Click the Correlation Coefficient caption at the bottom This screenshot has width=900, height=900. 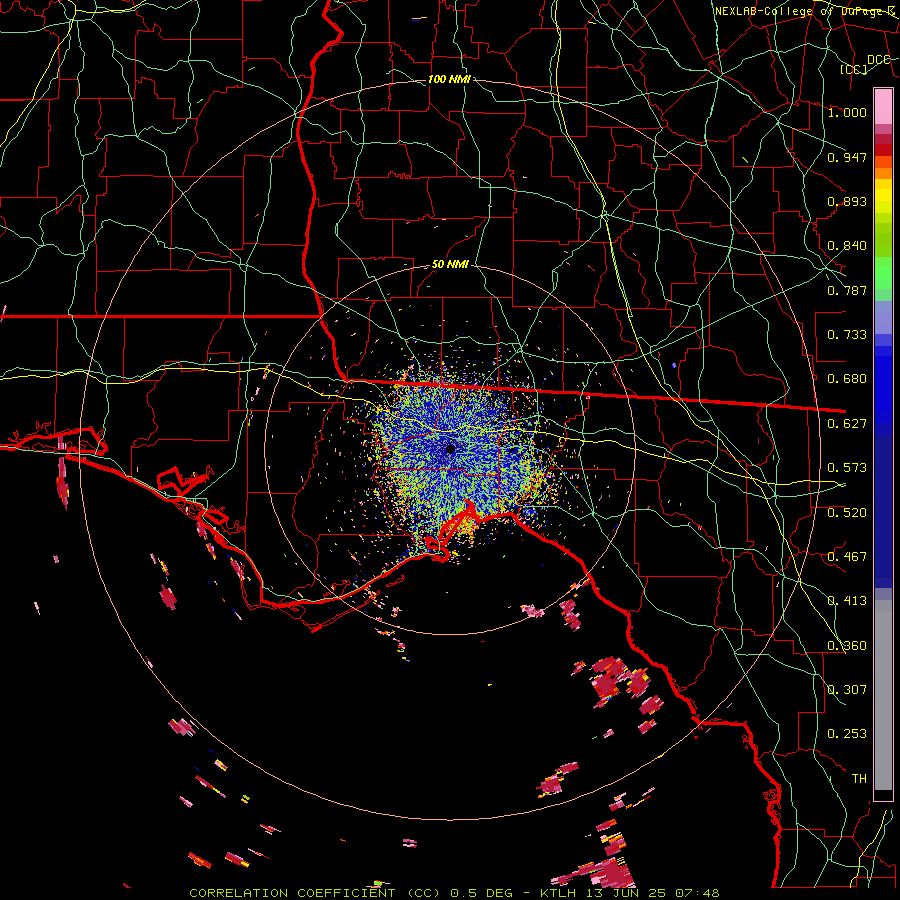tap(454, 893)
